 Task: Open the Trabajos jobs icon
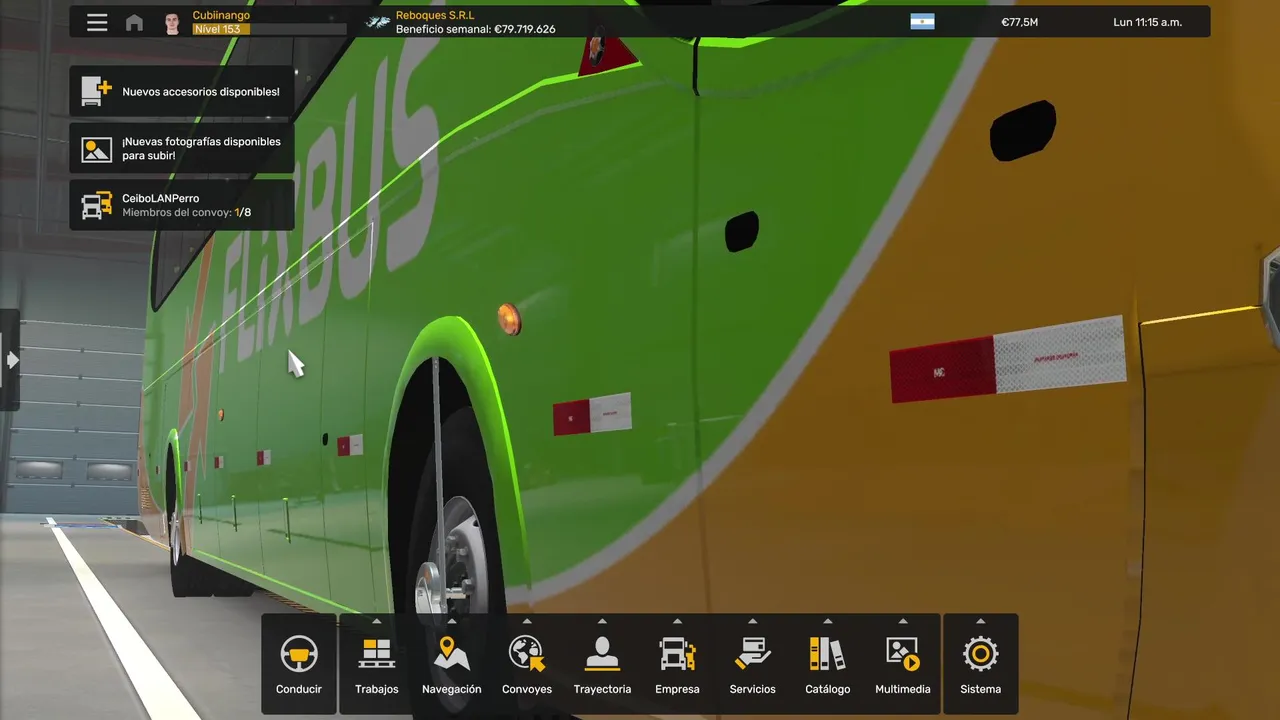coord(377,654)
